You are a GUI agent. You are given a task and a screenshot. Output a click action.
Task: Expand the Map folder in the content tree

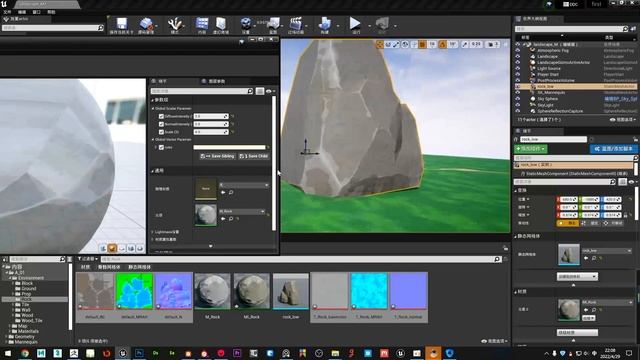tap(10, 326)
